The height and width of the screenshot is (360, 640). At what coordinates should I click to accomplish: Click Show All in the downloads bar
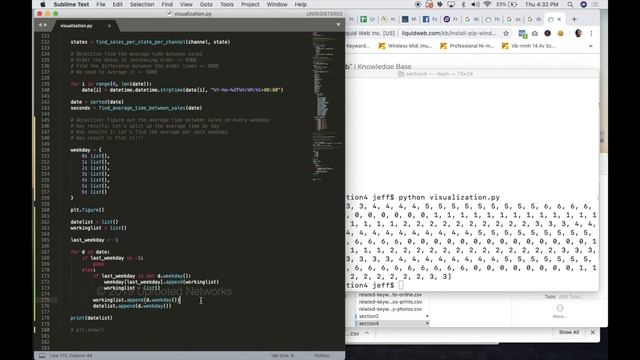click(569, 332)
